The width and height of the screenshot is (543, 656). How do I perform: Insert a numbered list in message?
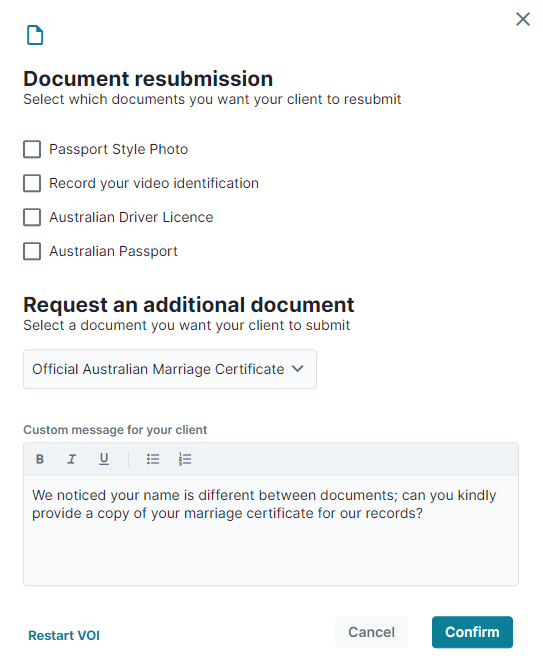(x=184, y=459)
